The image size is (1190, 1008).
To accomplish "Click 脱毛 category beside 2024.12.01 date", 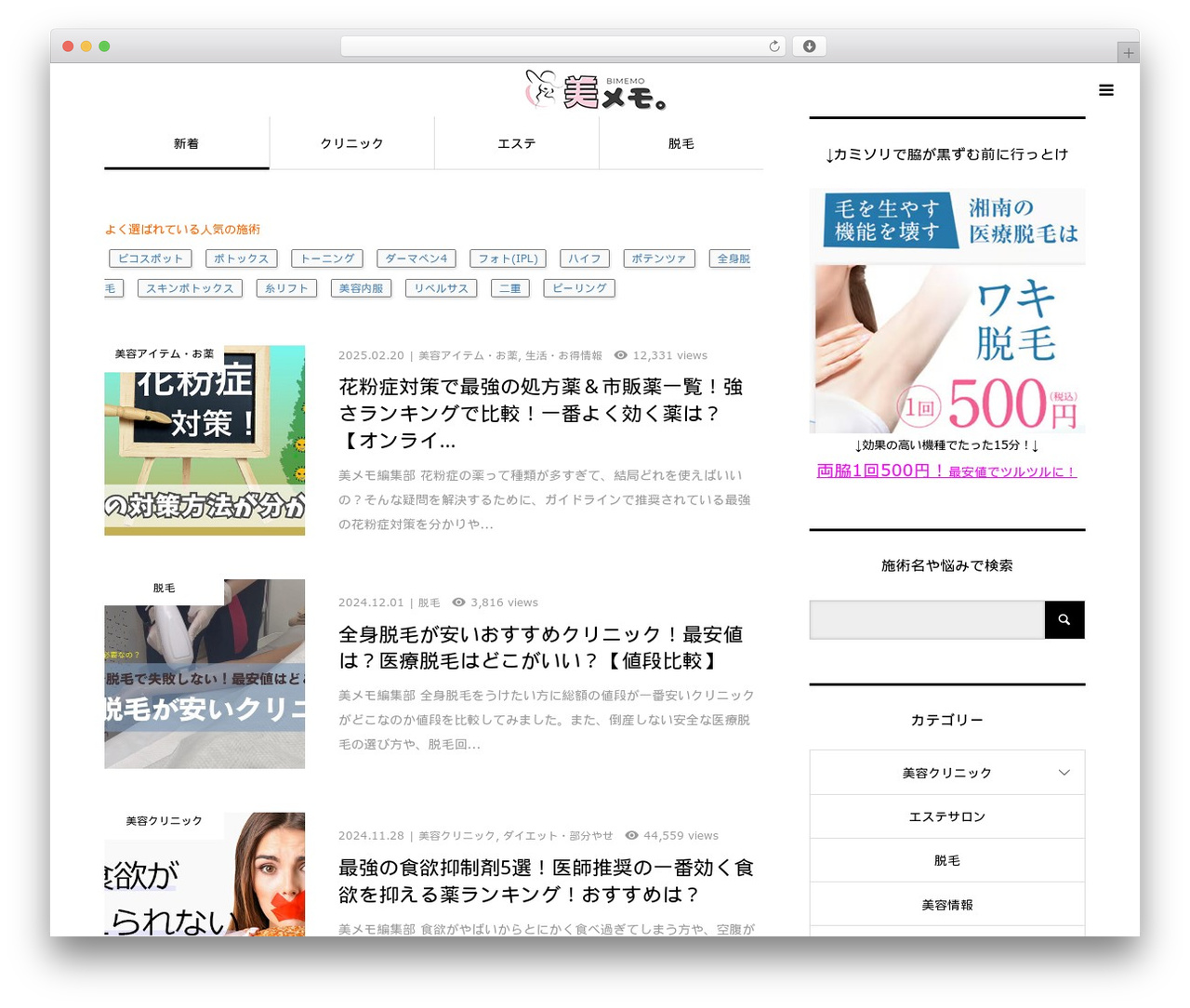I will (x=430, y=603).
